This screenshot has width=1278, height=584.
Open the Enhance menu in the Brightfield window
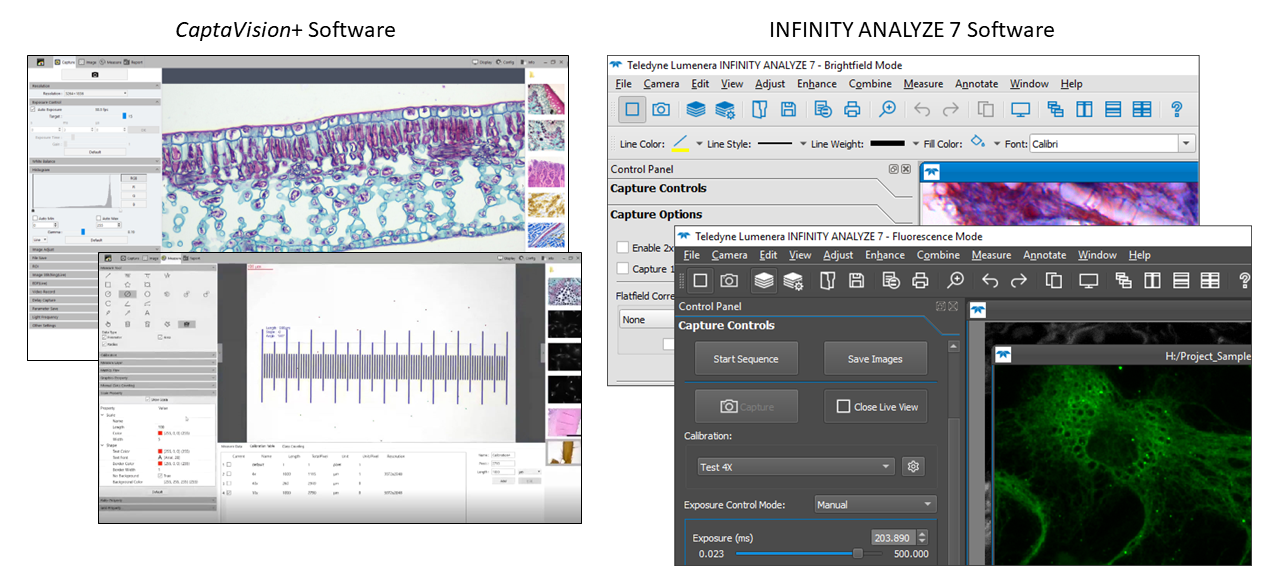(817, 84)
